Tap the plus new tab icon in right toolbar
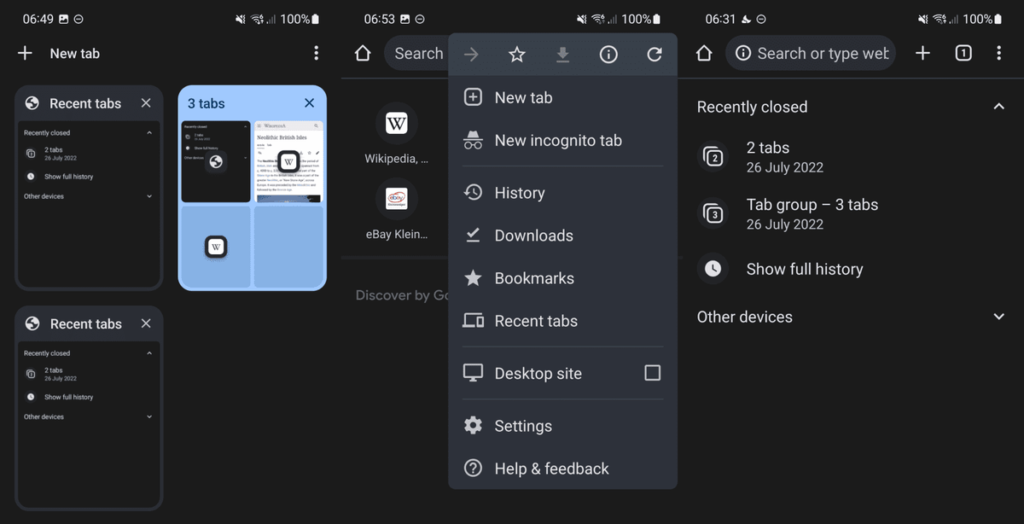Image resolution: width=1024 pixels, height=524 pixels. (x=922, y=54)
